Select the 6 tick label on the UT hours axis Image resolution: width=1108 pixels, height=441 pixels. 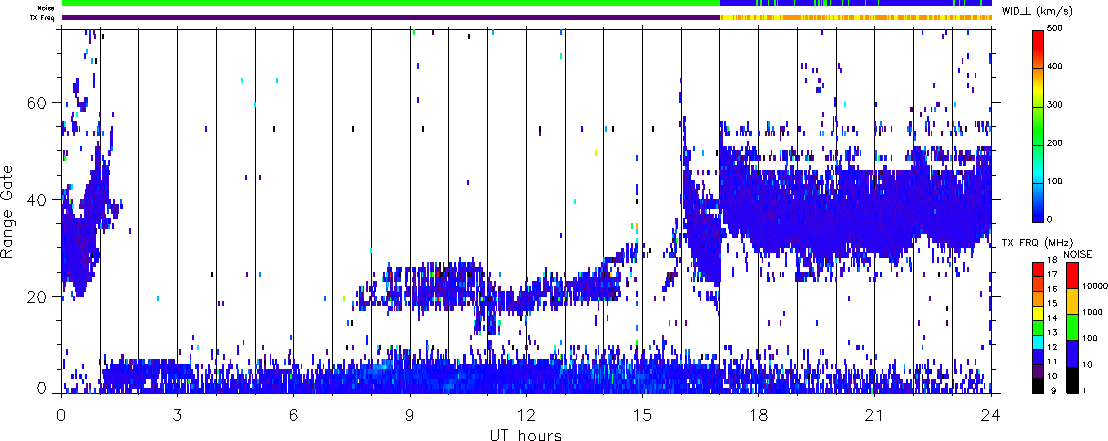click(x=293, y=415)
